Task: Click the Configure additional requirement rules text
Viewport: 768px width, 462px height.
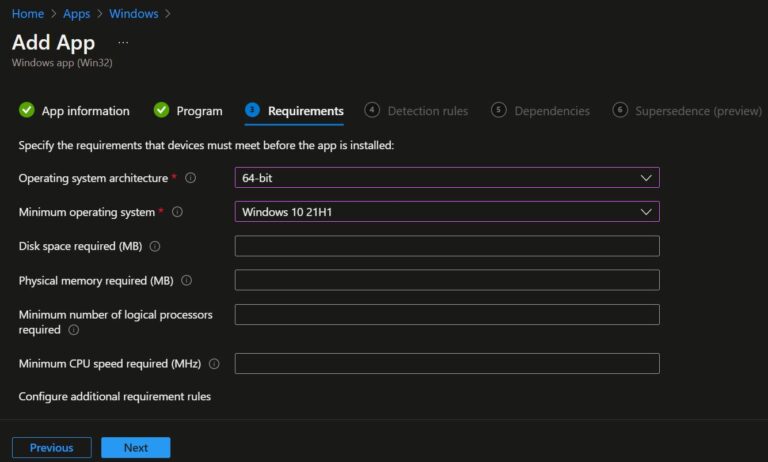Action: [x=115, y=396]
